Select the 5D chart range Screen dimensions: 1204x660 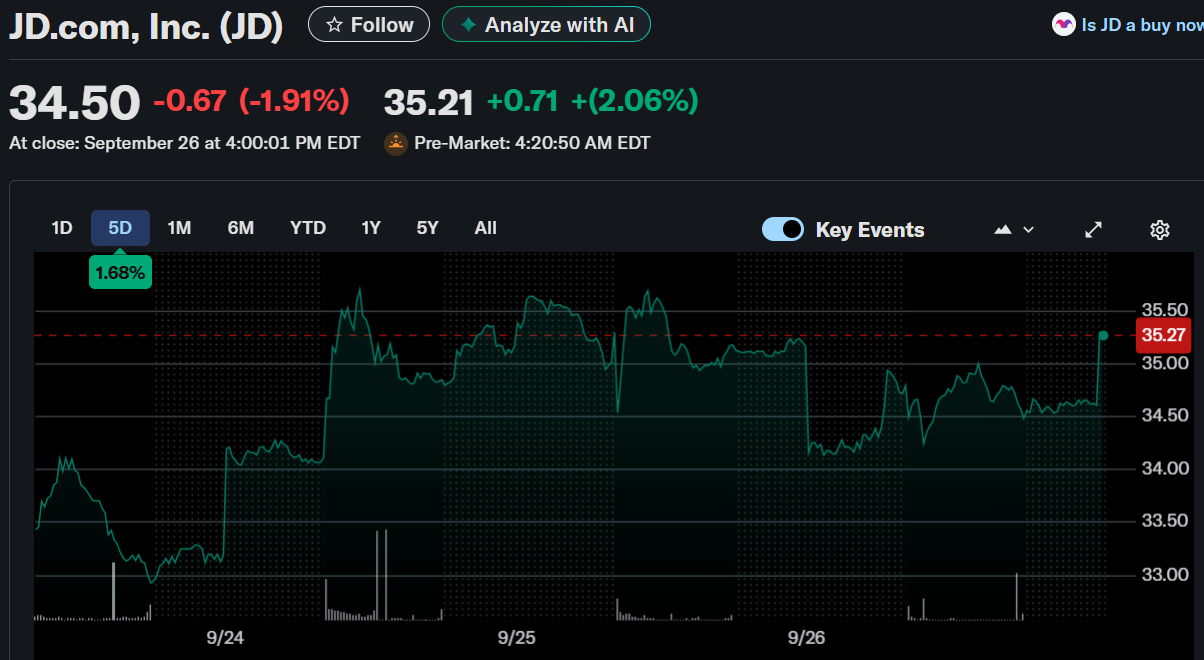click(120, 228)
